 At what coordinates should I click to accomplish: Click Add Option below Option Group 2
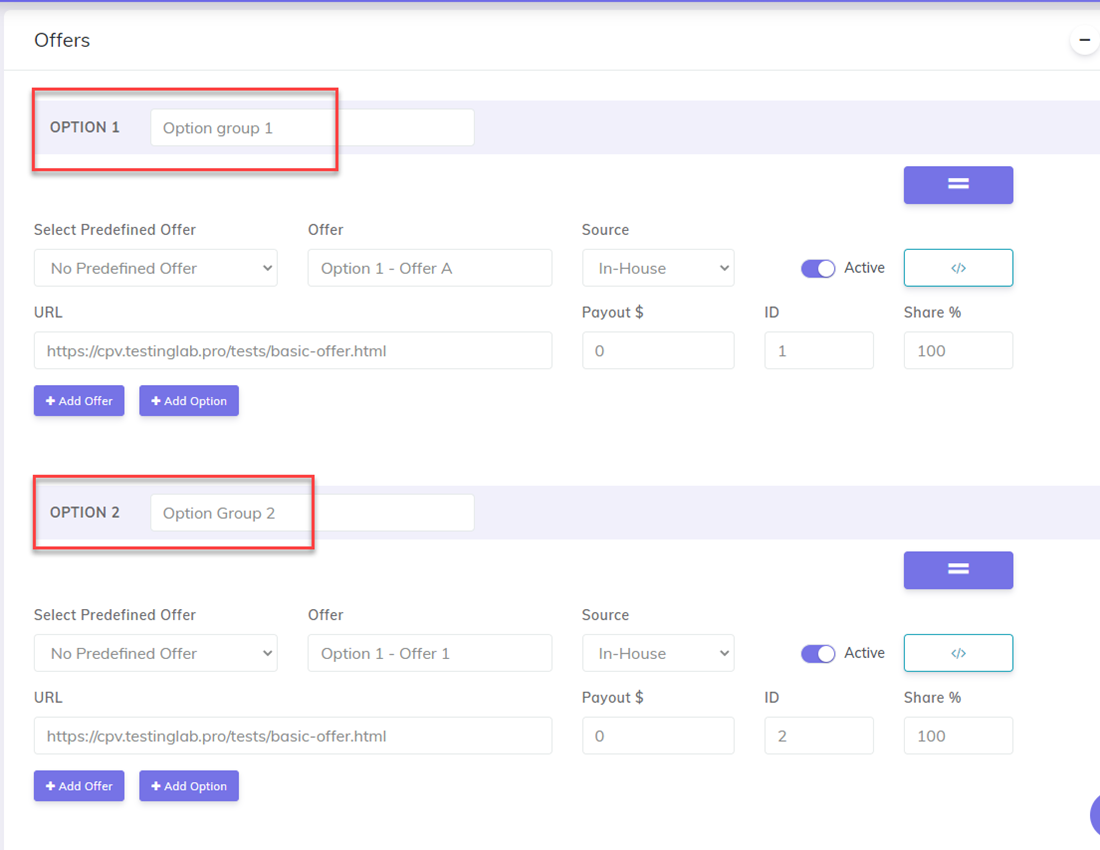188,786
